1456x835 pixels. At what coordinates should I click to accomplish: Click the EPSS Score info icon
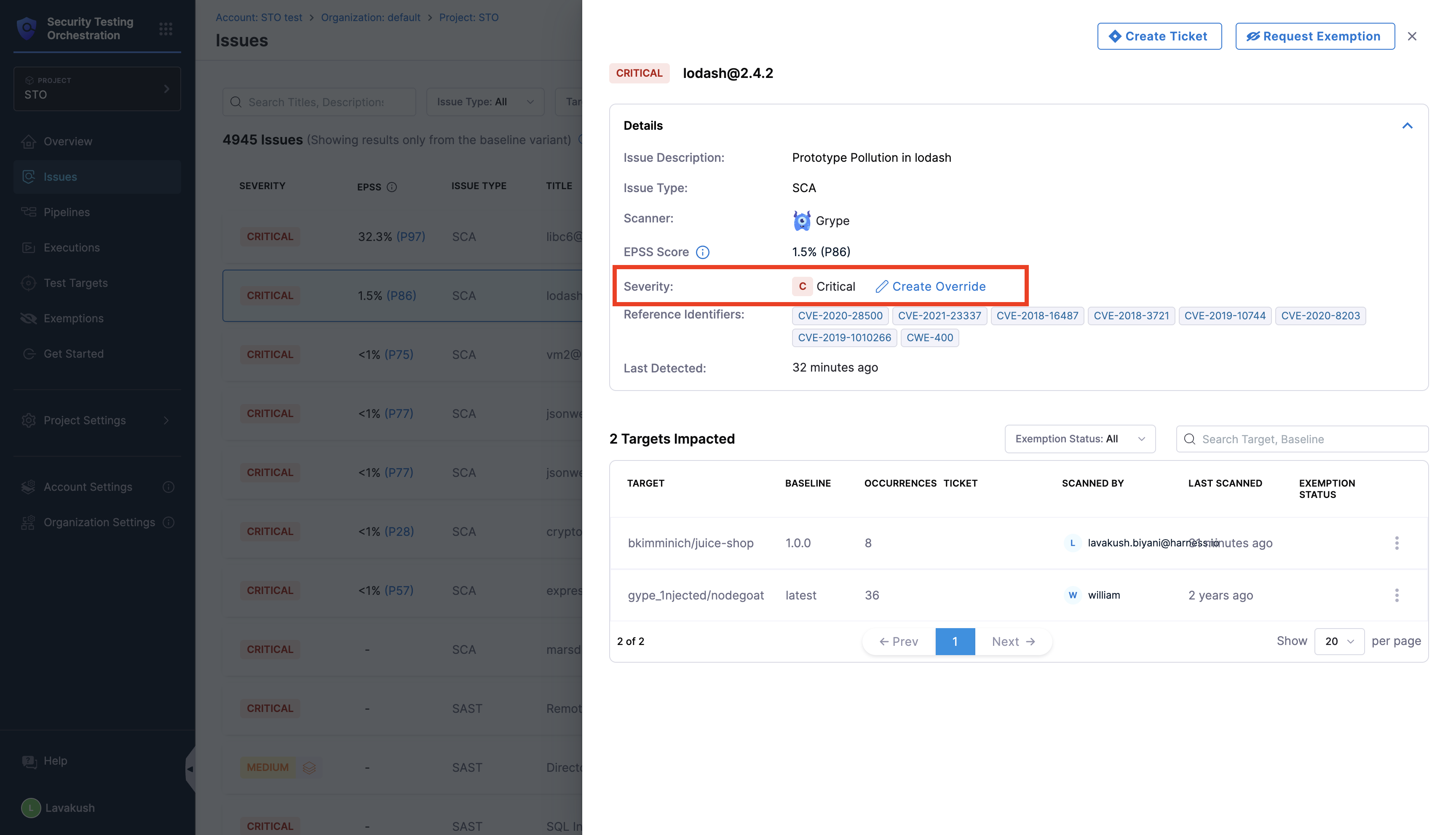(x=702, y=252)
